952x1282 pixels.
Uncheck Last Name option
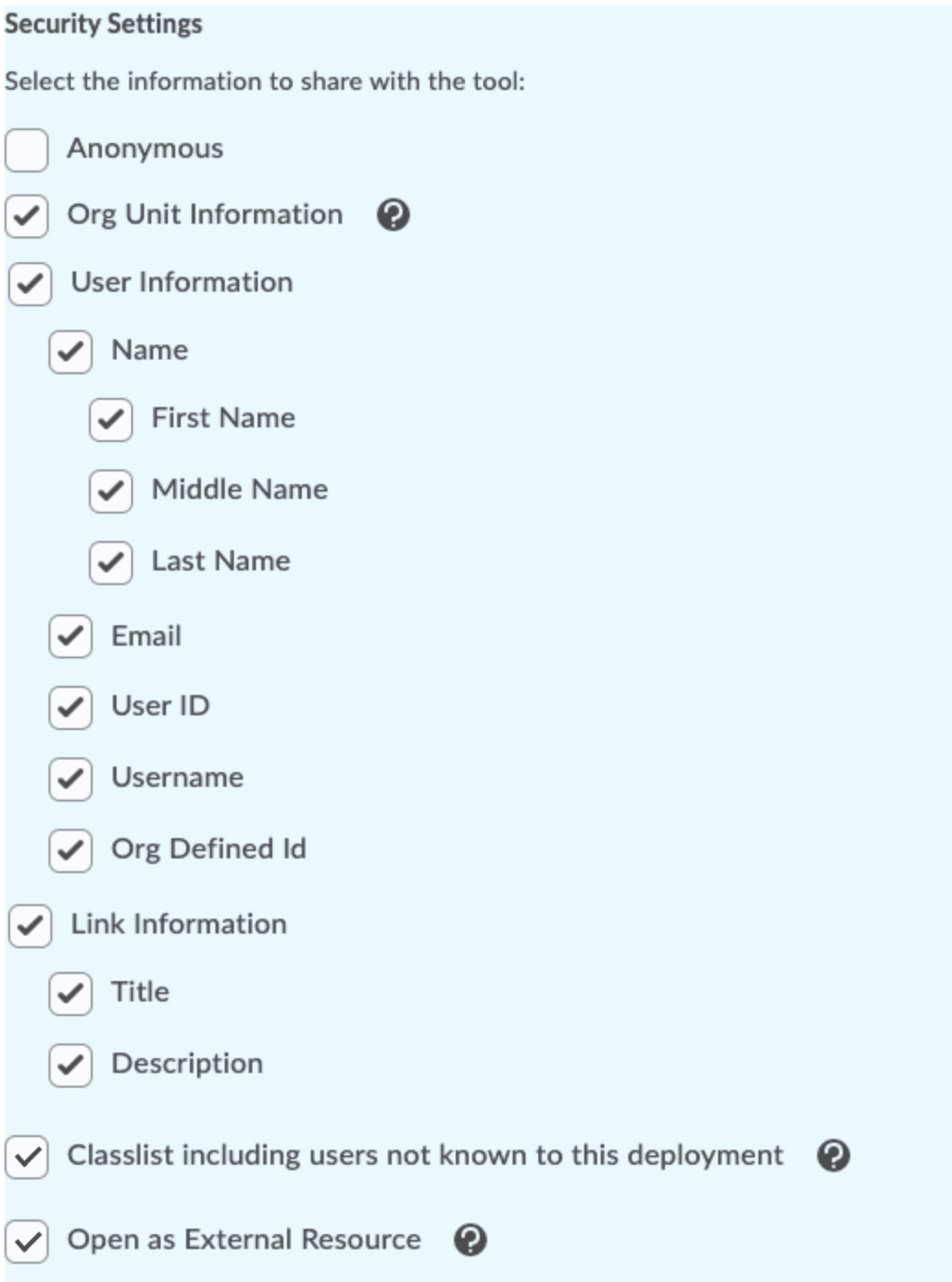click(x=111, y=562)
